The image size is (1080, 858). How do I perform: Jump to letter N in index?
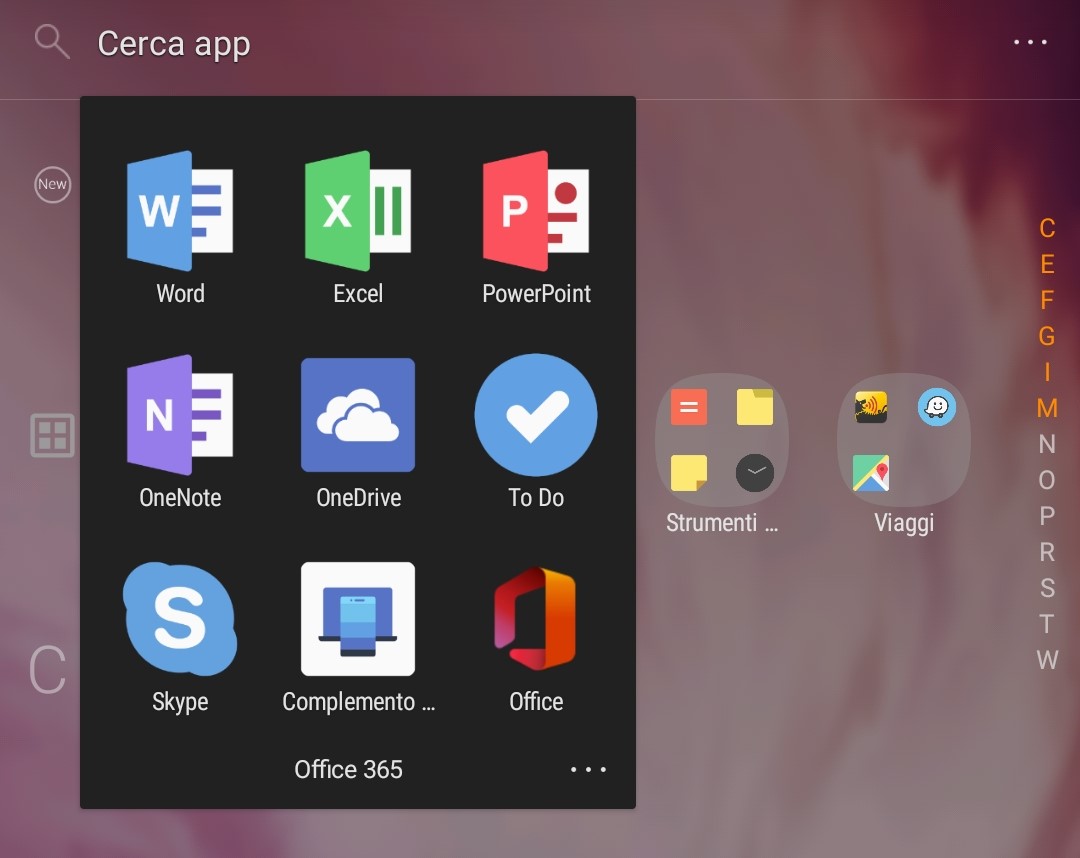[1047, 444]
